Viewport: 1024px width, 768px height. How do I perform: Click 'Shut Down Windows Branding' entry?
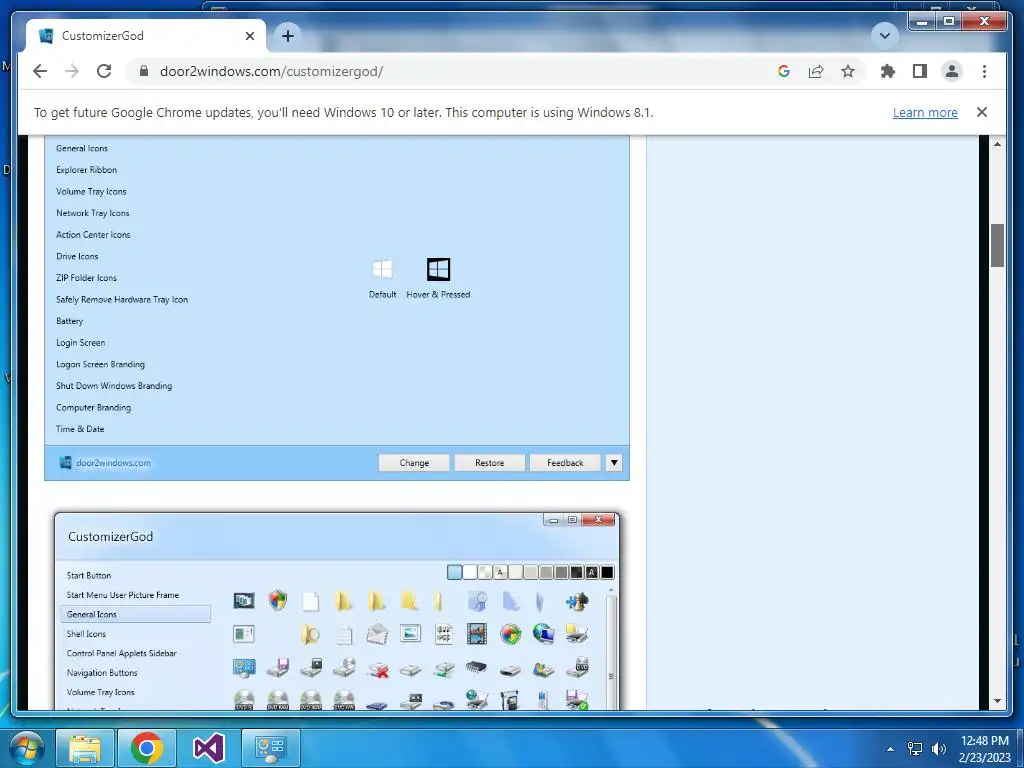tap(114, 386)
